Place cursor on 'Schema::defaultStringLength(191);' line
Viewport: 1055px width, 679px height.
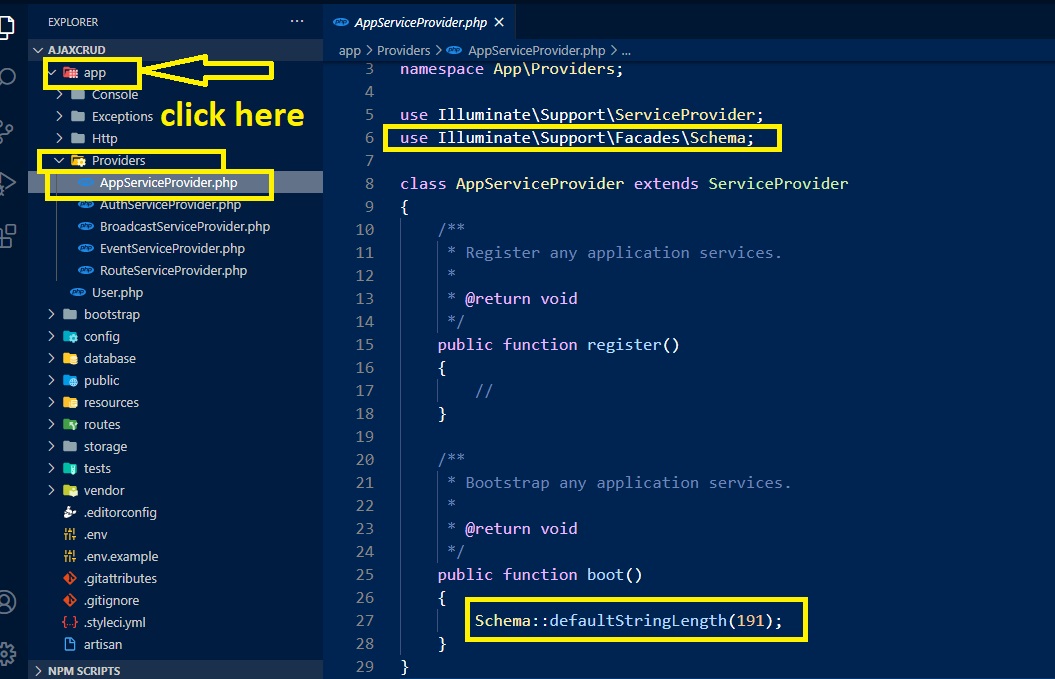pyautogui.click(x=628, y=620)
